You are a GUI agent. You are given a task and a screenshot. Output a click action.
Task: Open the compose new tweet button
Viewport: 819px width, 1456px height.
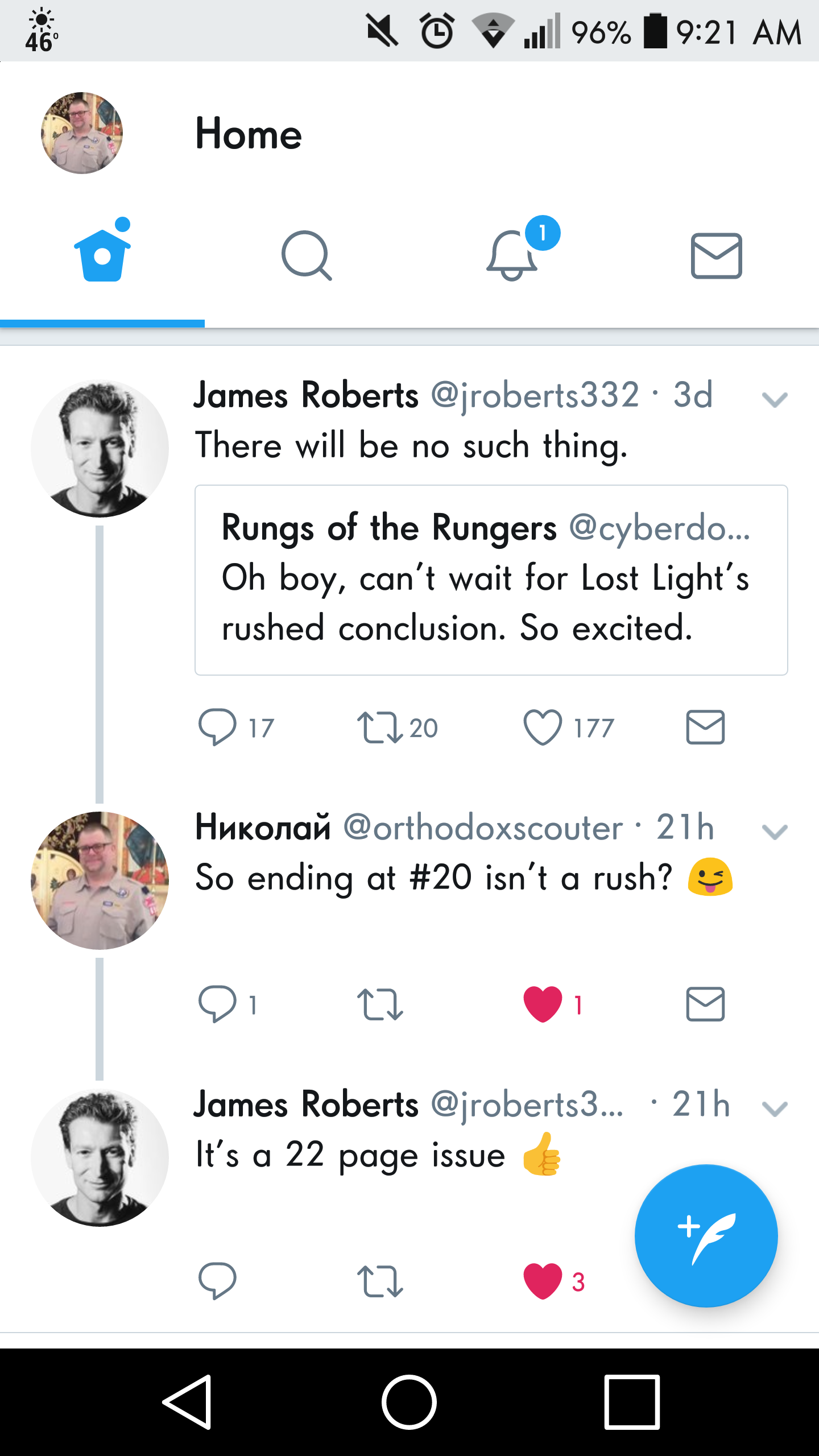click(706, 1235)
